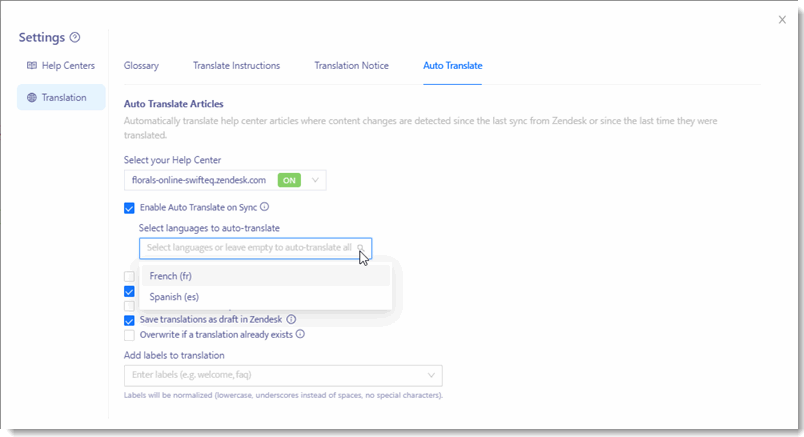Screen dimensions: 804x437
Task: Show info for Enable Auto Translate on Sync
Action: click(x=264, y=207)
